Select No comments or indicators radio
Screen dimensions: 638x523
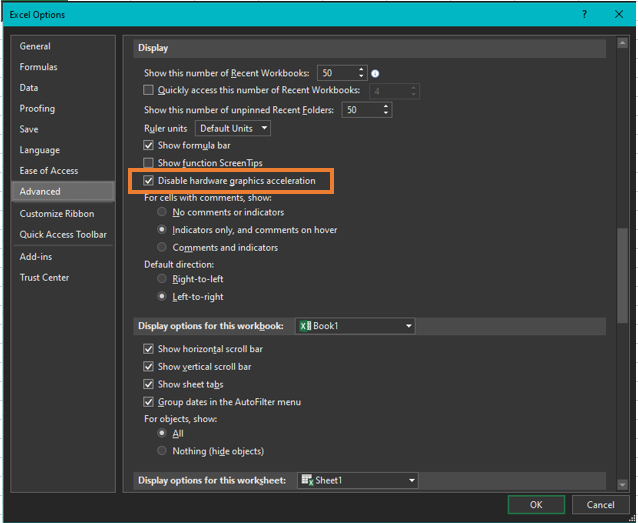(162, 212)
